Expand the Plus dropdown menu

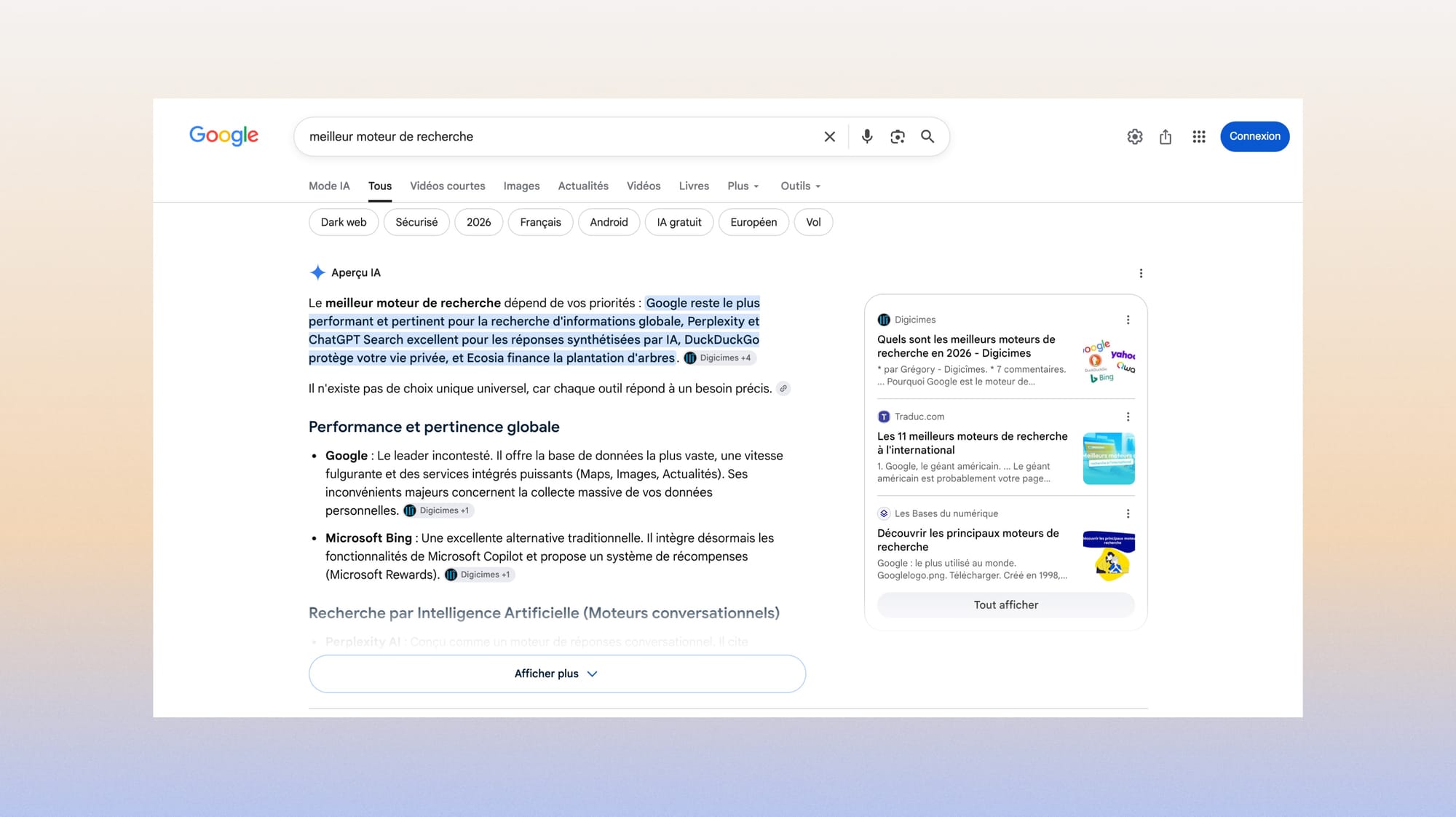point(743,186)
